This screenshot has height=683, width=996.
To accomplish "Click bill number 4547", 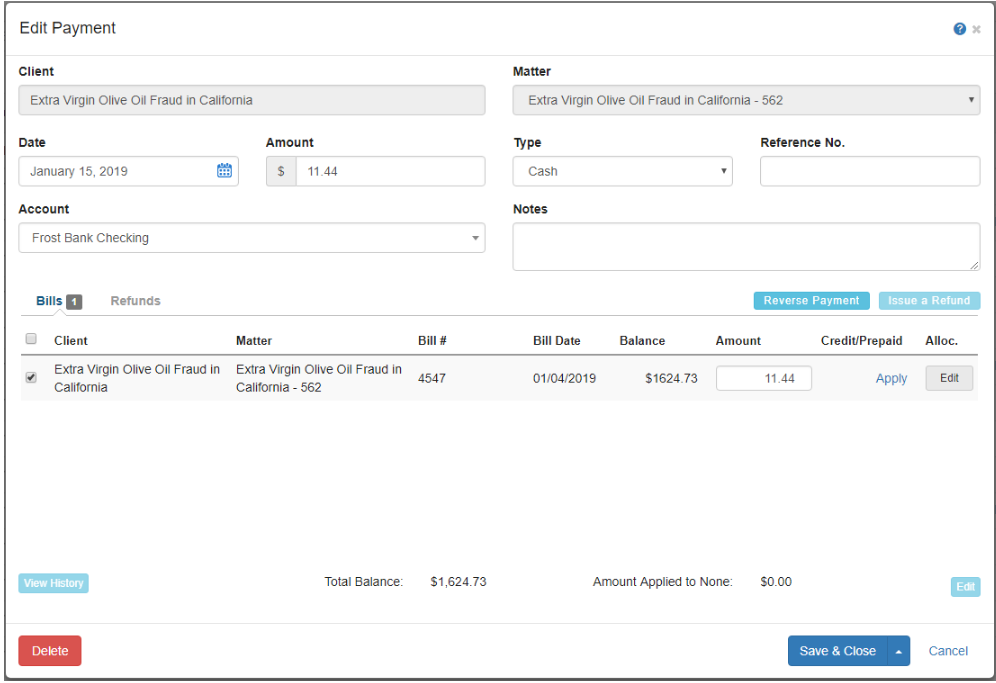I will pos(431,378).
